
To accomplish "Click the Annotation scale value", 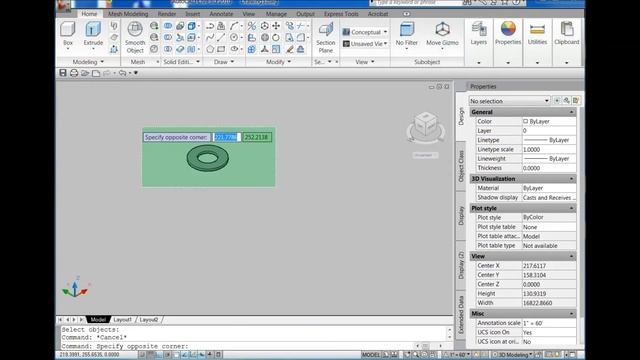I will click(549, 323).
